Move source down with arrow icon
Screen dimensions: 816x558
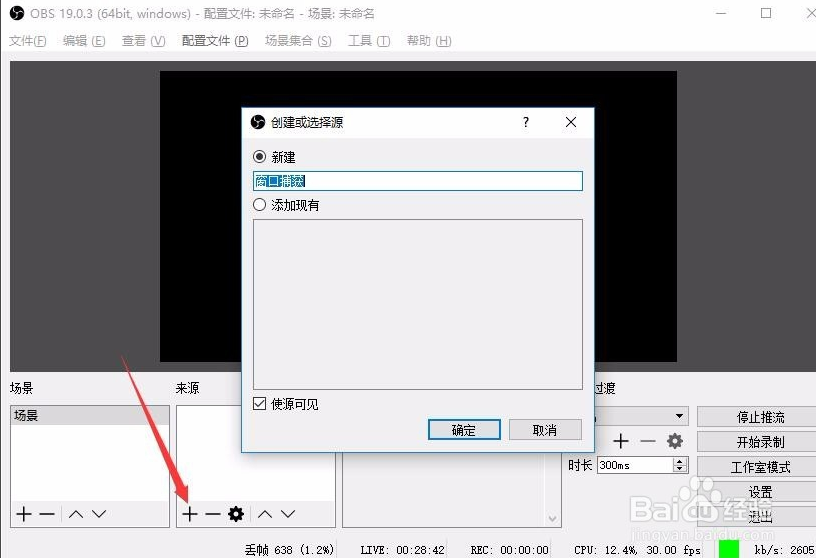pyautogui.click(x=288, y=514)
